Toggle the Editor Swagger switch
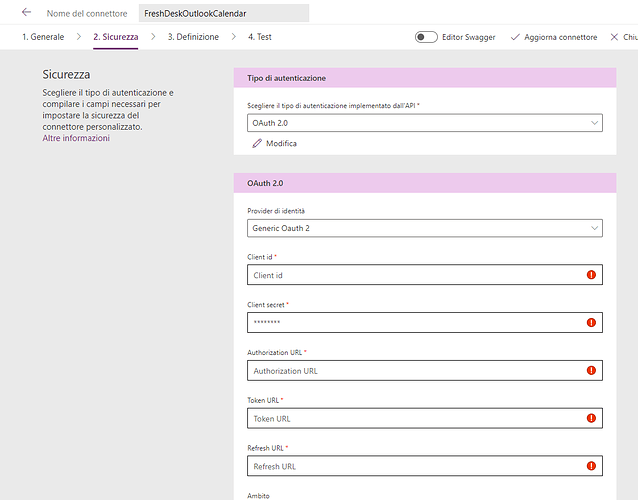The image size is (638, 500). coord(426,37)
